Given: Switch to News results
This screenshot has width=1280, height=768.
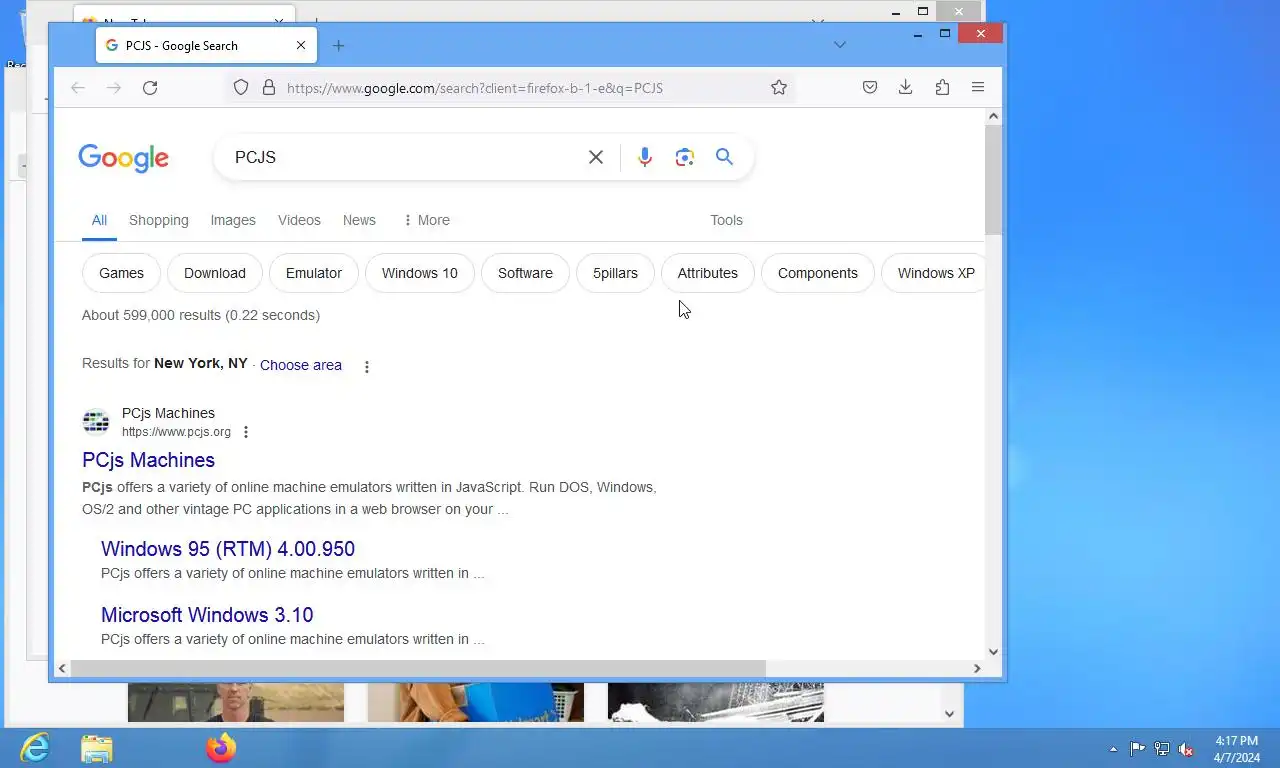Looking at the screenshot, I should click(x=359, y=220).
